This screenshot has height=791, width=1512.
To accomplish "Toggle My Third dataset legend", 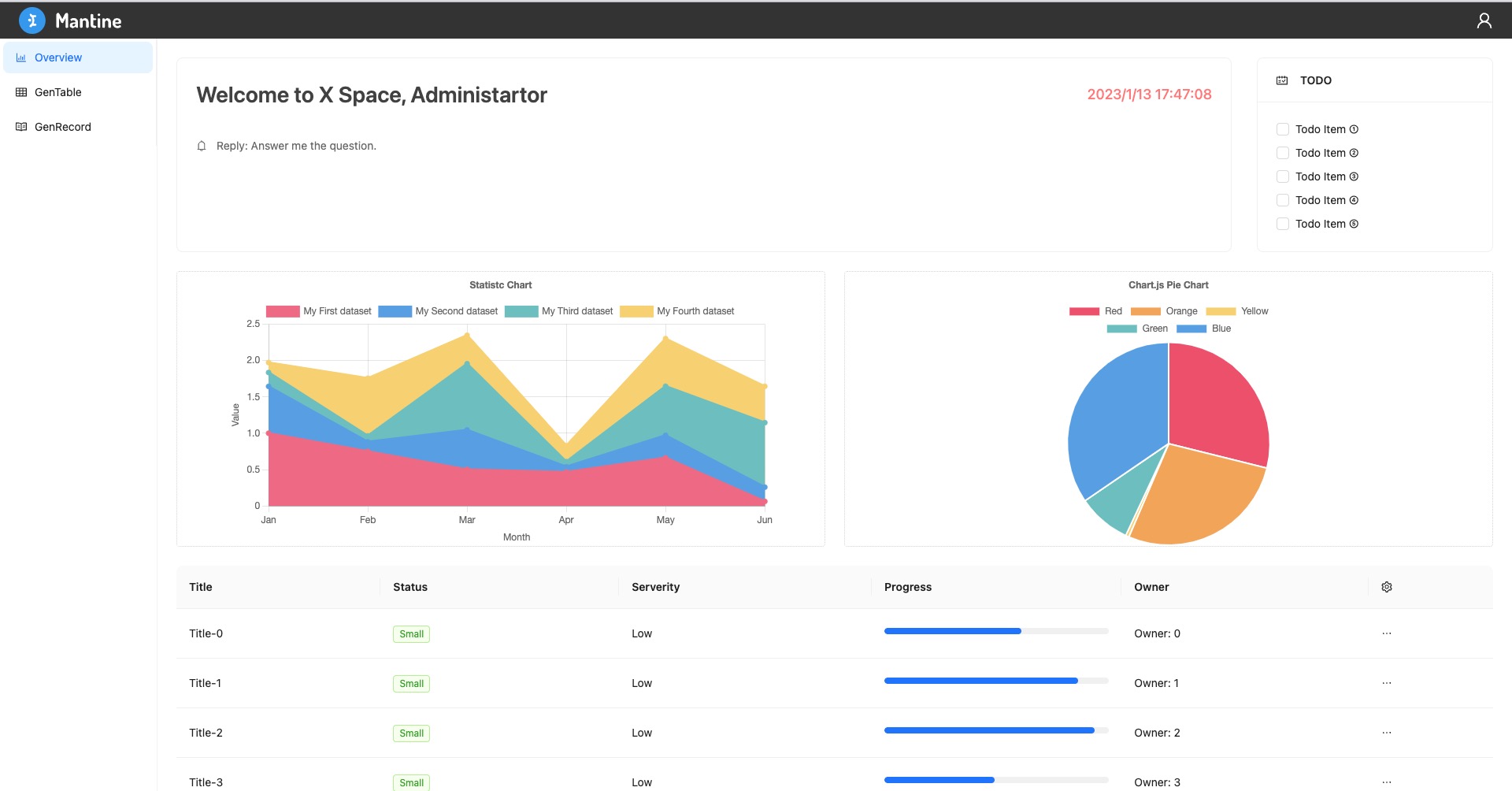I will coord(559,311).
